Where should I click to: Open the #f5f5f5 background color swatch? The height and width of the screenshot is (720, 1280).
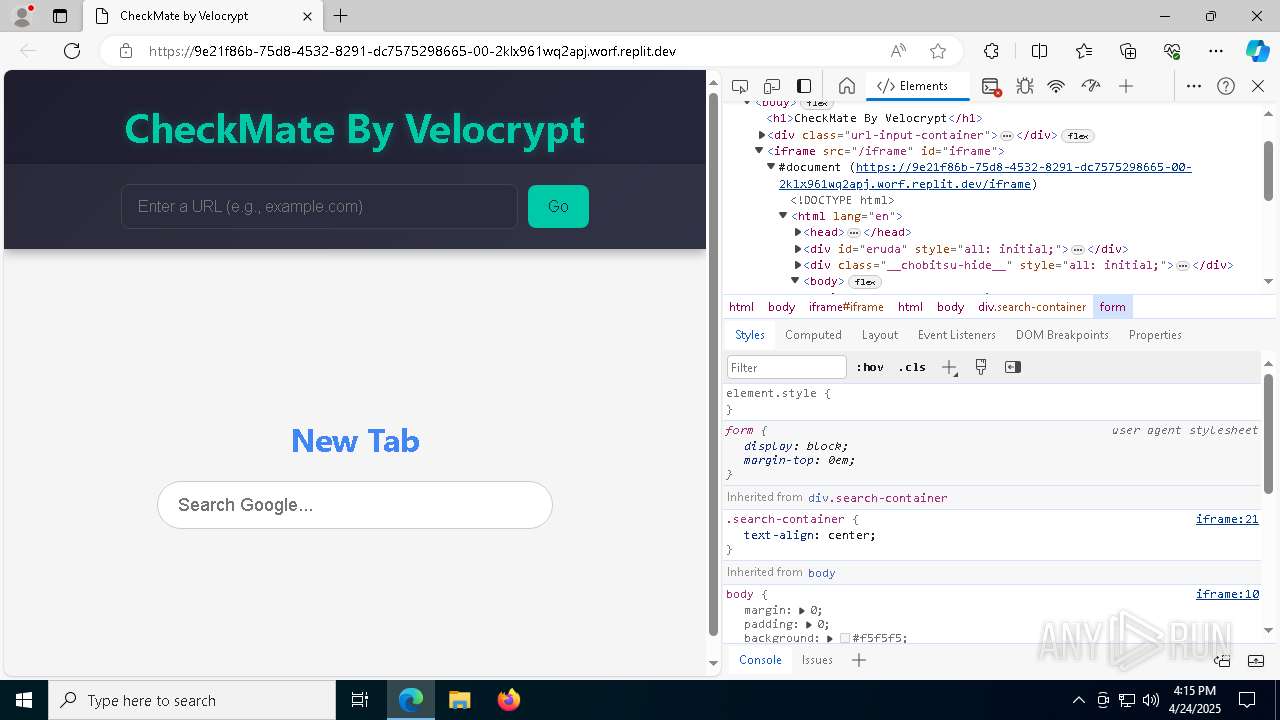845,638
